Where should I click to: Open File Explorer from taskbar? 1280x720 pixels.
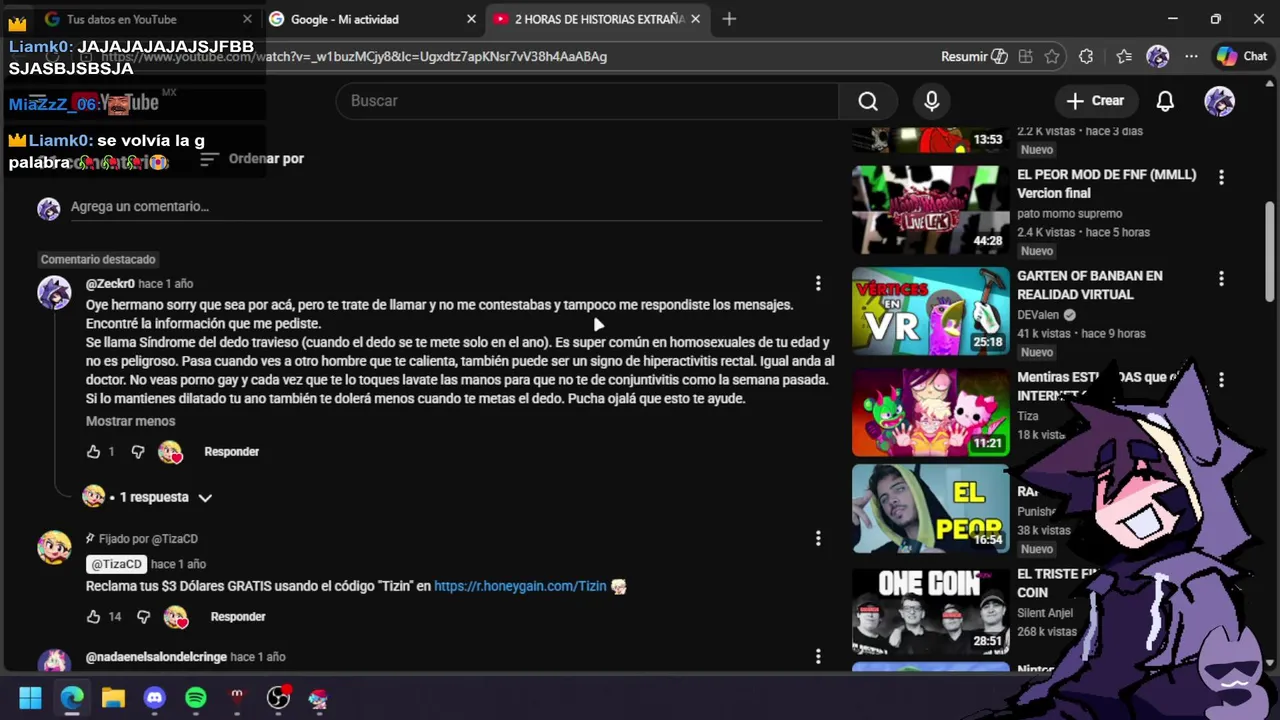(x=113, y=698)
